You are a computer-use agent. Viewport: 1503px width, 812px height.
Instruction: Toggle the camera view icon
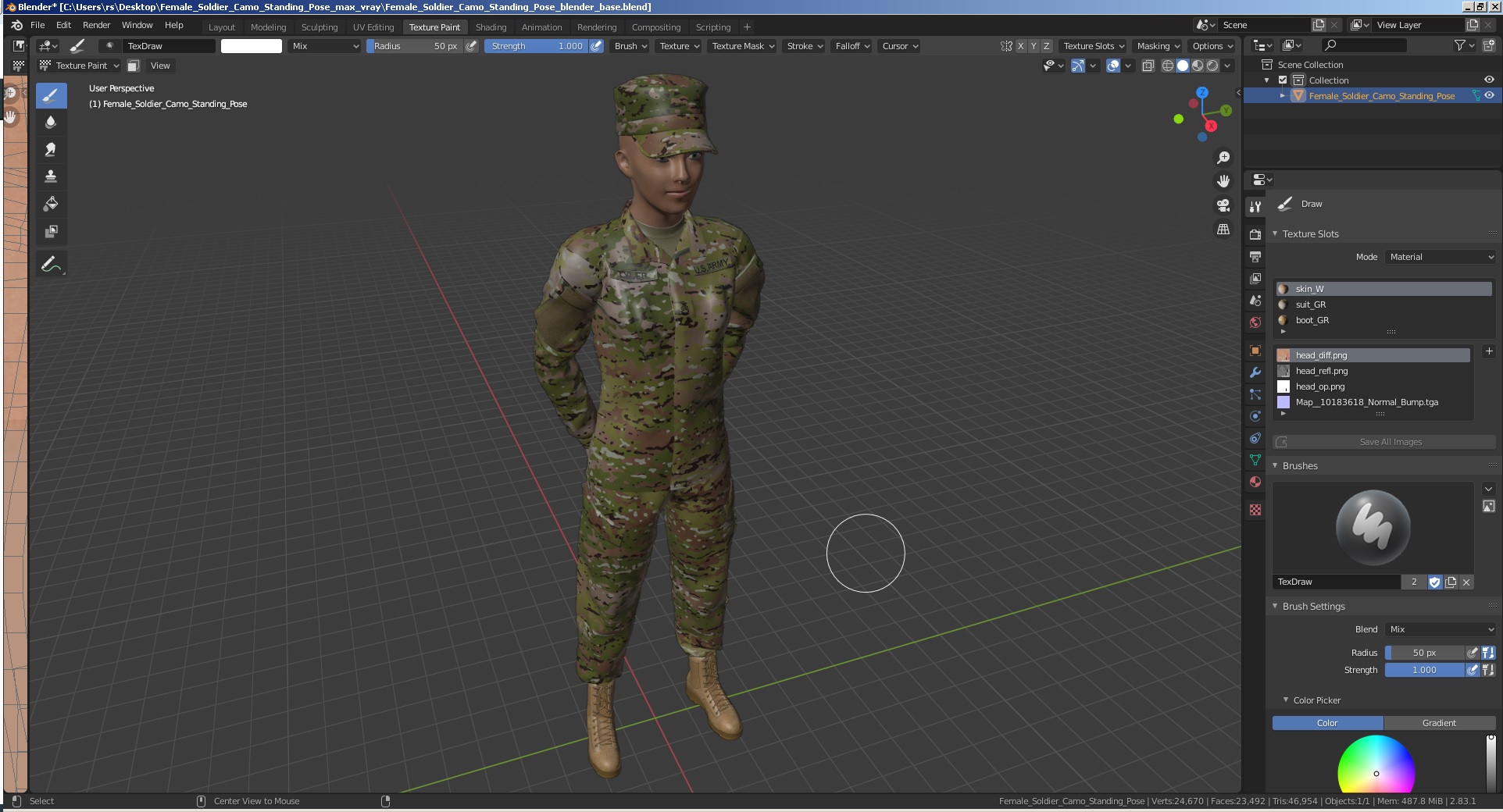[1223, 205]
